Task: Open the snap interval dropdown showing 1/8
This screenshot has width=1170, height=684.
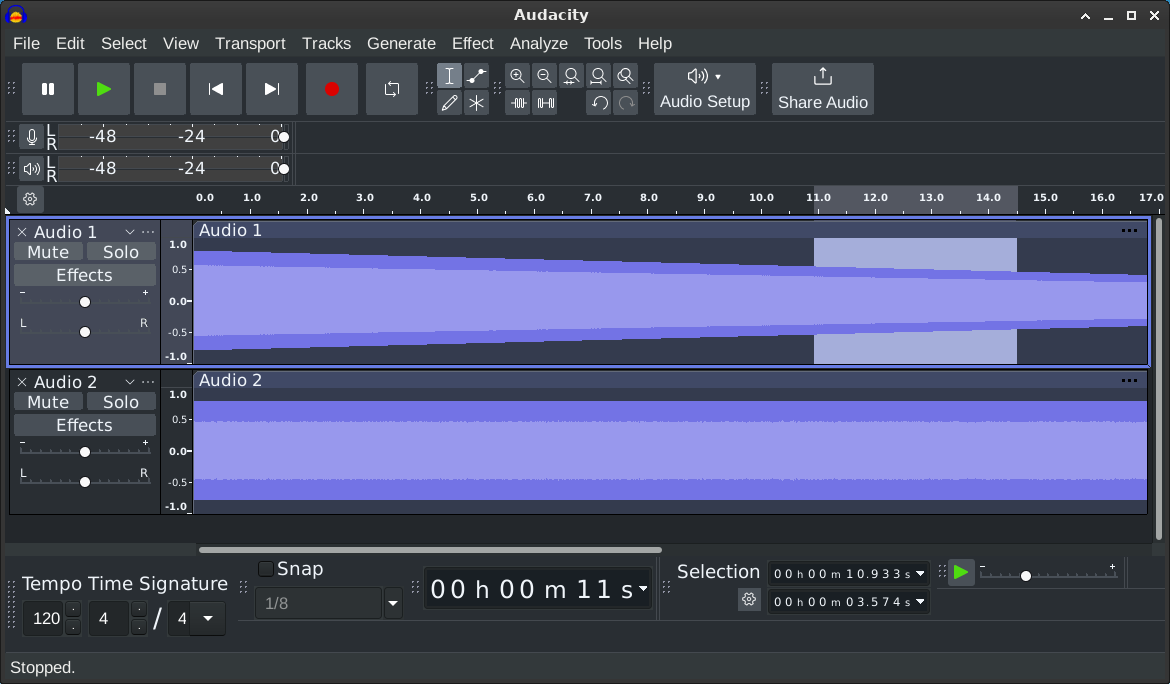Action: pos(392,603)
